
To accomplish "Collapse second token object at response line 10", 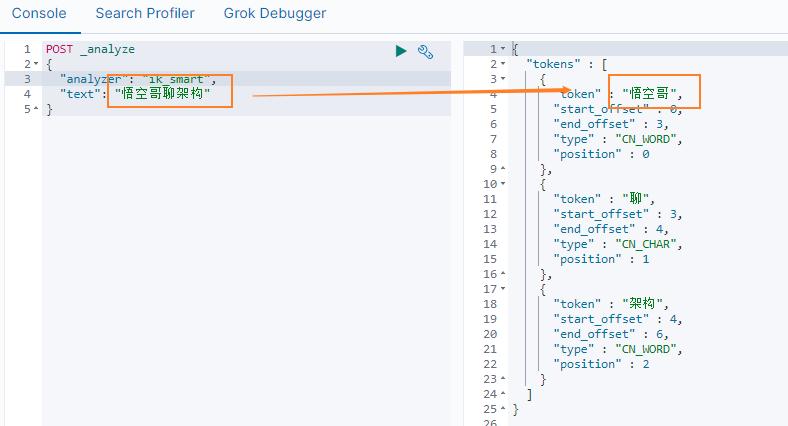I will point(503,184).
